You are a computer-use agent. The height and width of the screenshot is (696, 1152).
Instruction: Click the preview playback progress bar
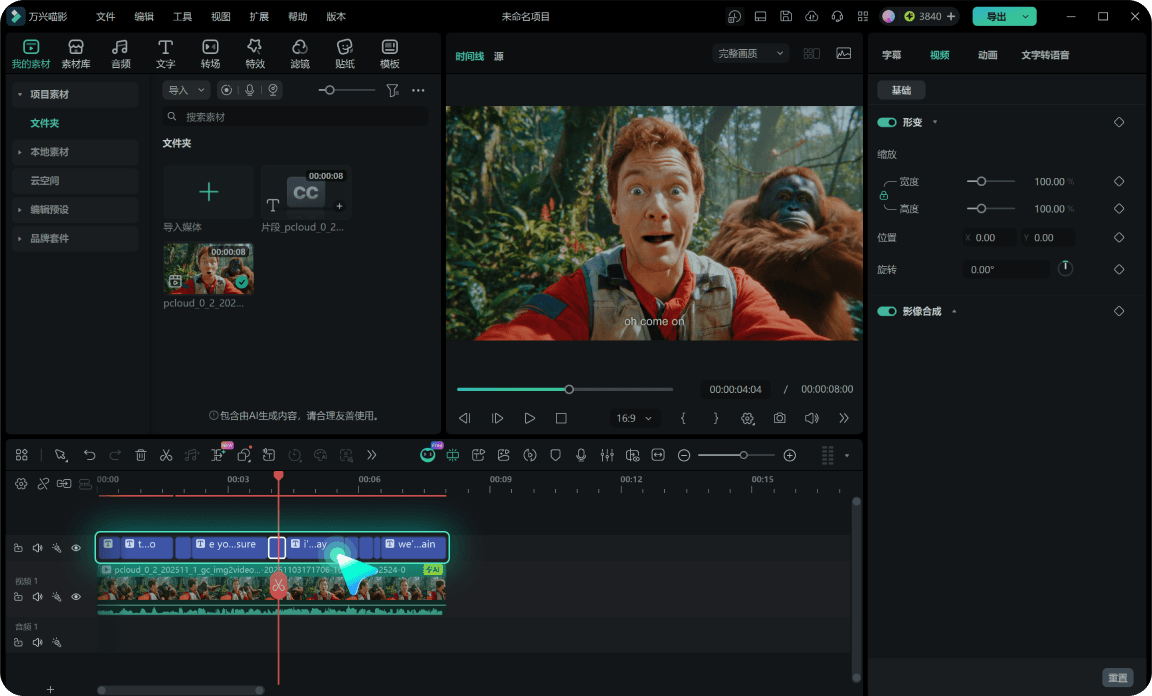(565, 390)
